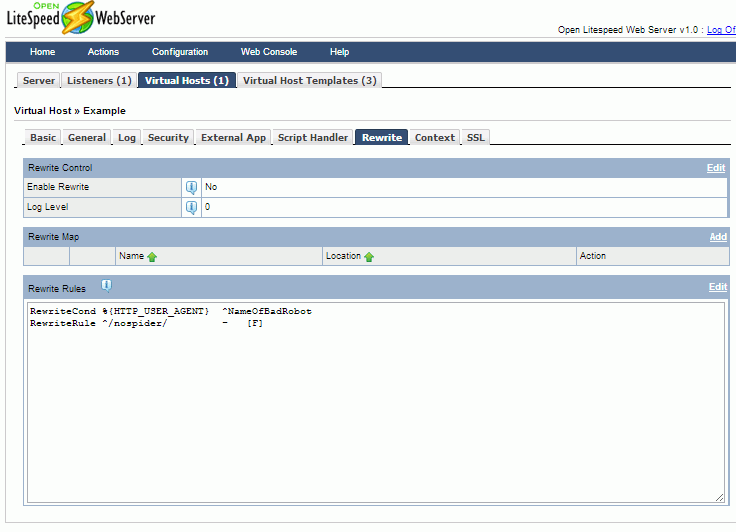Image resolution: width=736 pixels, height=532 pixels.
Task: Click the Log Off link
Action: (x=721, y=30)
